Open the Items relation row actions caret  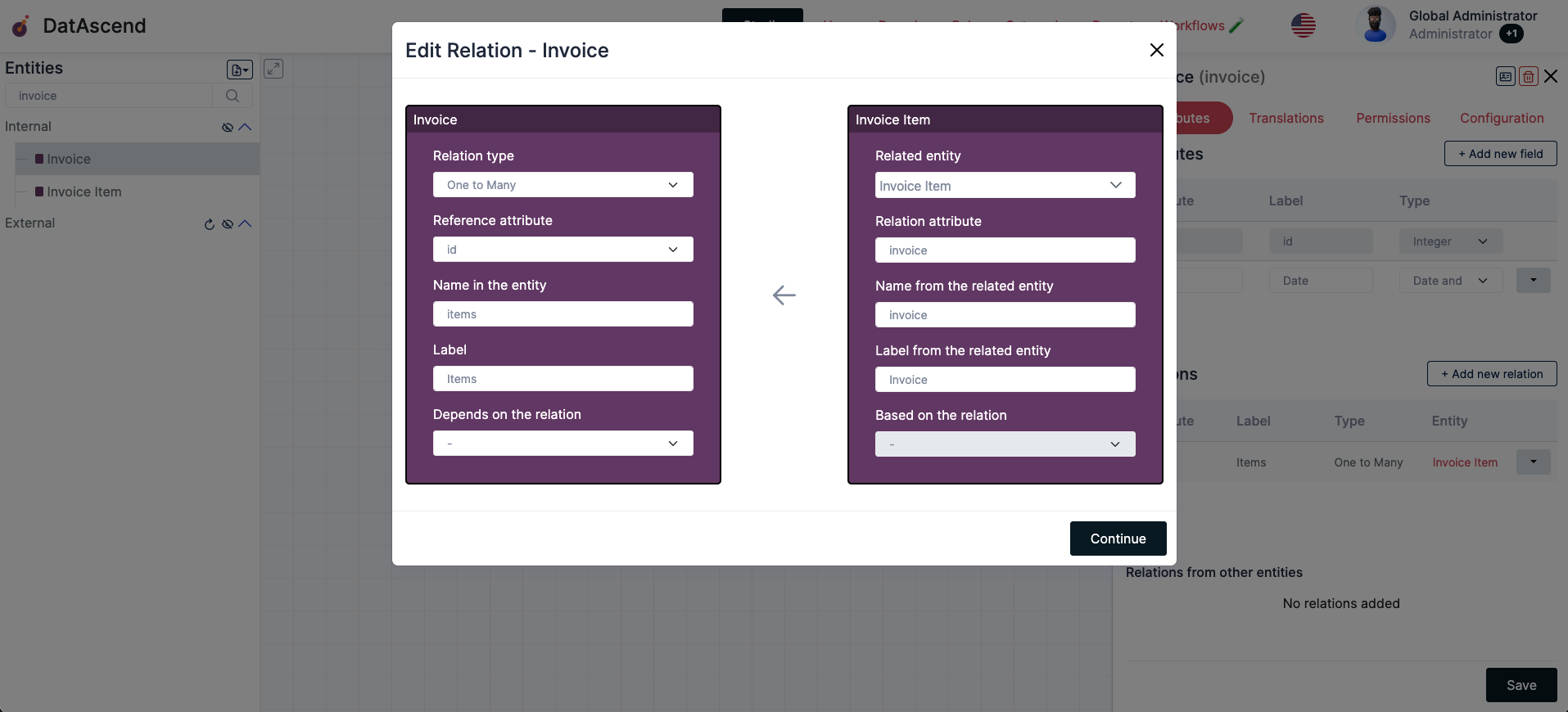click(1534, 462)
